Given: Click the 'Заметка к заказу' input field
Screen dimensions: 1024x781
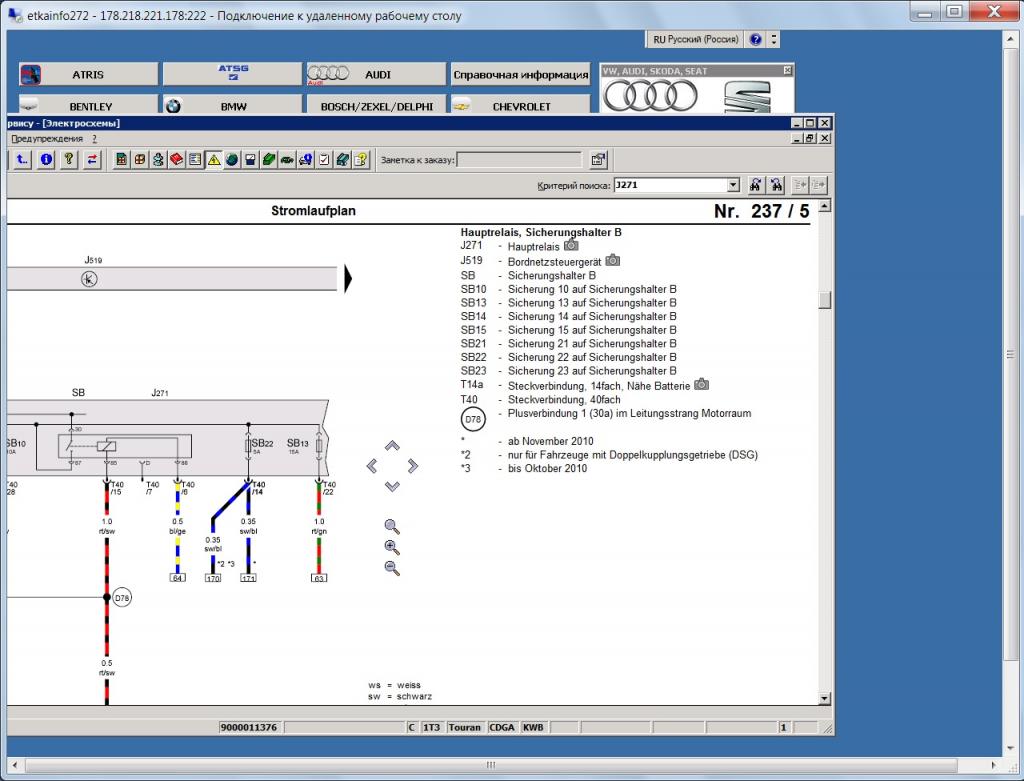Looking at the screenshot, I should [x=519, y=160].
